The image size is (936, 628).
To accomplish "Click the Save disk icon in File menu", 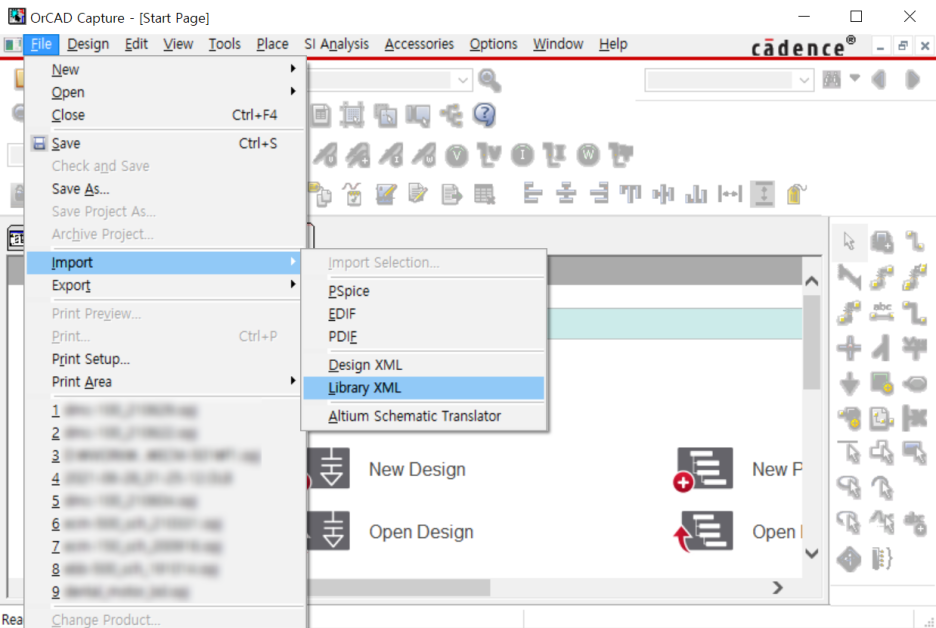I will (x=39, y=143).
